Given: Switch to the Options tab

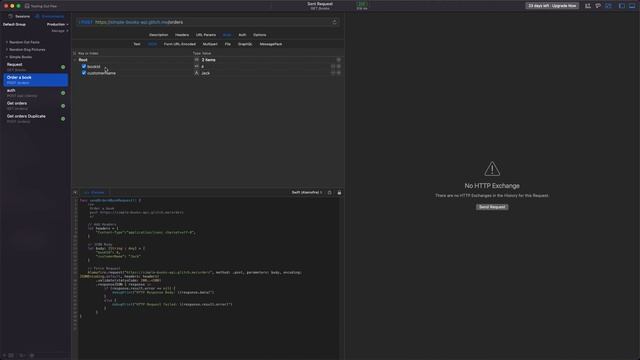Looking at the screenshot, I should (x=260, y=35).
